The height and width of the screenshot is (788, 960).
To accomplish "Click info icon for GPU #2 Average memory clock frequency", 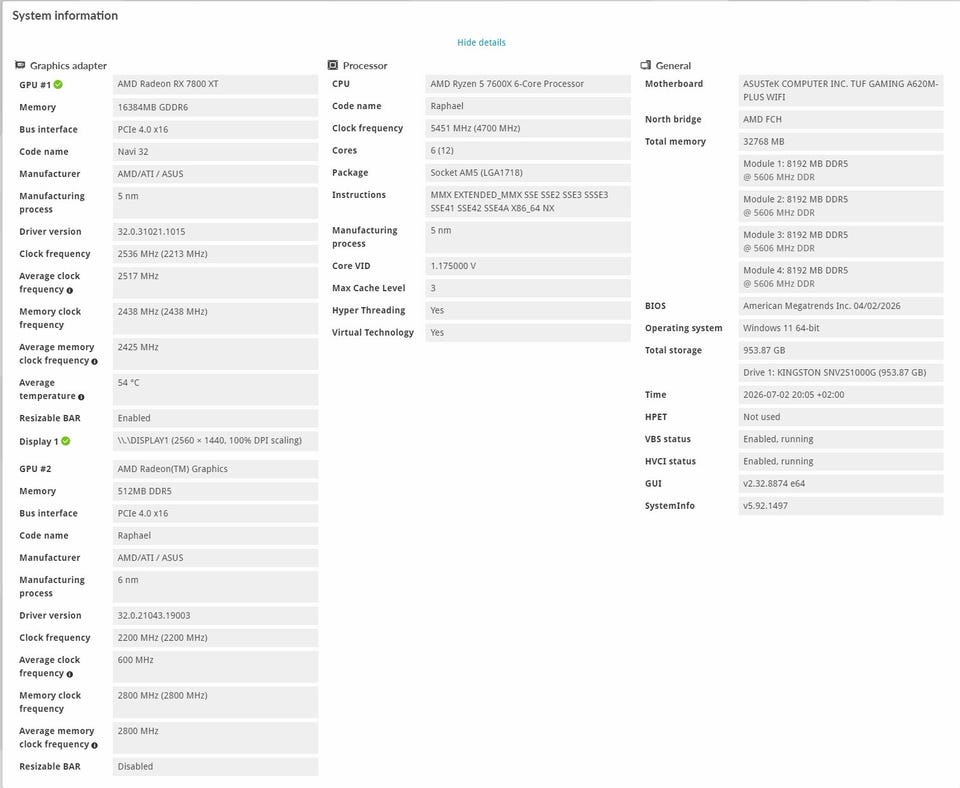I will pos(94,745).
